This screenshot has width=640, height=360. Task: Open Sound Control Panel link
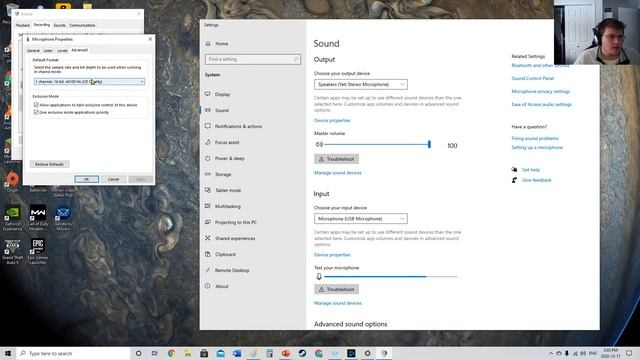pos(533,78)
